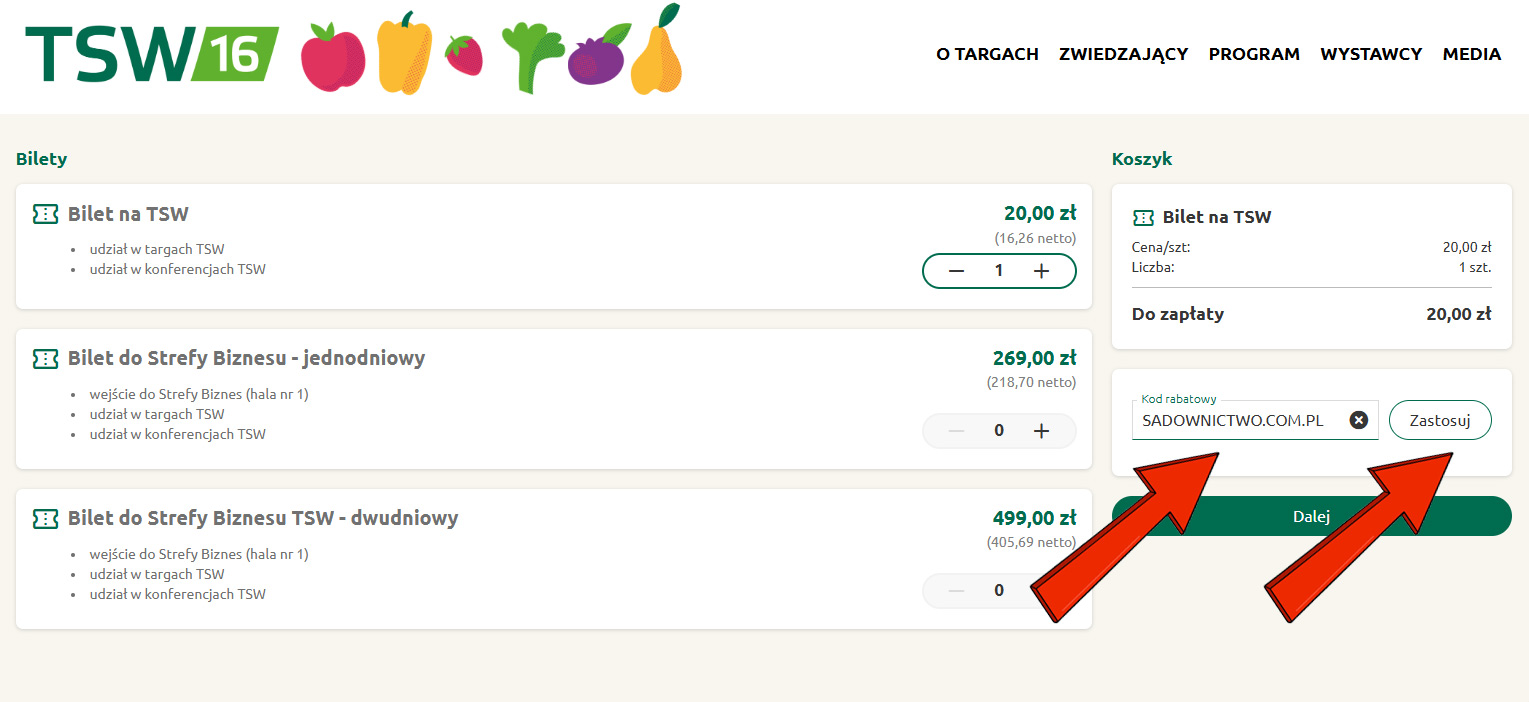The width and height of the screenshot is (1529, 702).
Task: Click the ticket icon beside Bilet na TSW
Action: [x=45, y=214]
